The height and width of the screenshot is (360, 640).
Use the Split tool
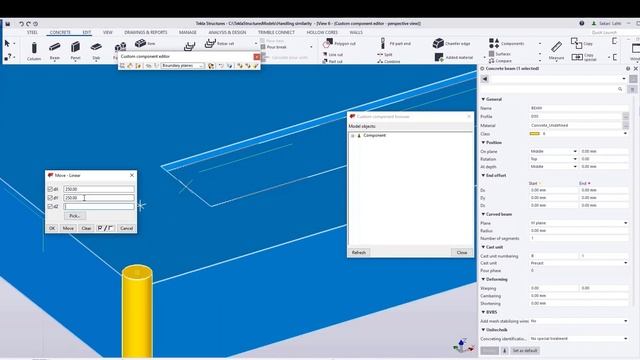tap(385, 54)
